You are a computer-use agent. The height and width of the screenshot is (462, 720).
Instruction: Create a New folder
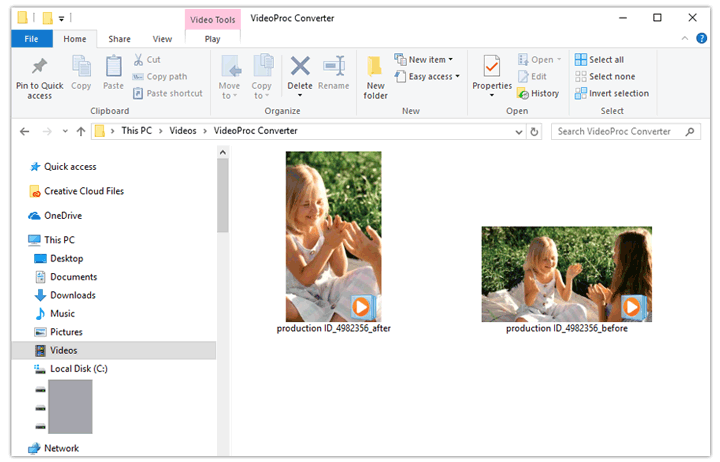click(376, 77)
